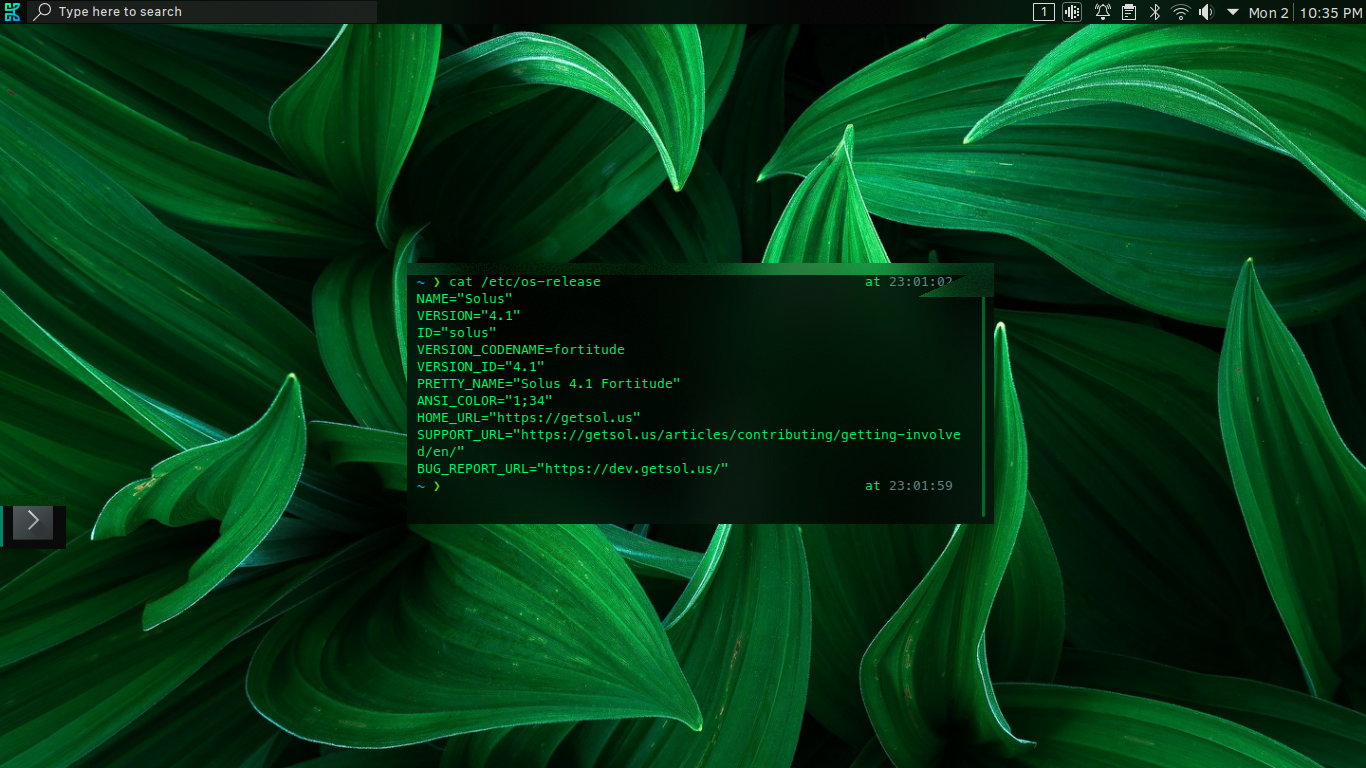Open the Wi-Fi network icon
This screenshot has height=768, width=1366.
tap(1181, 12)
